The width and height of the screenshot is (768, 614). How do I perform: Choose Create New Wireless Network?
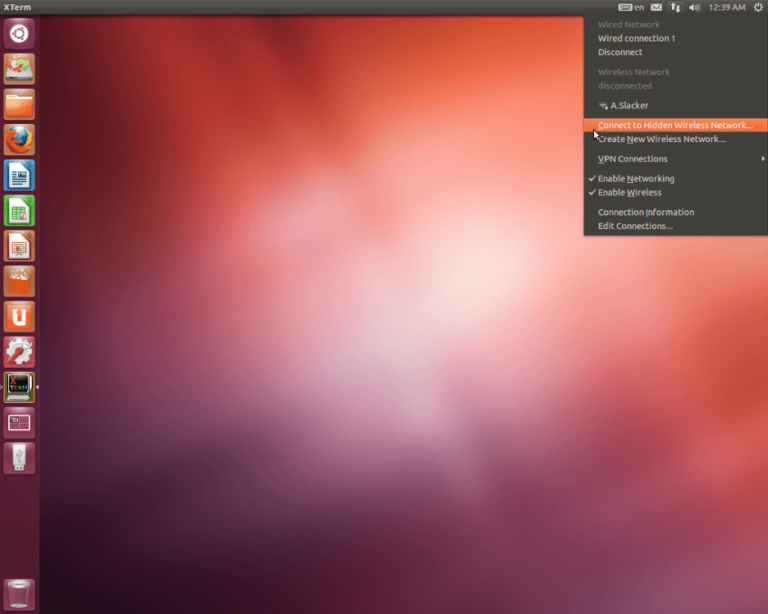661,139
